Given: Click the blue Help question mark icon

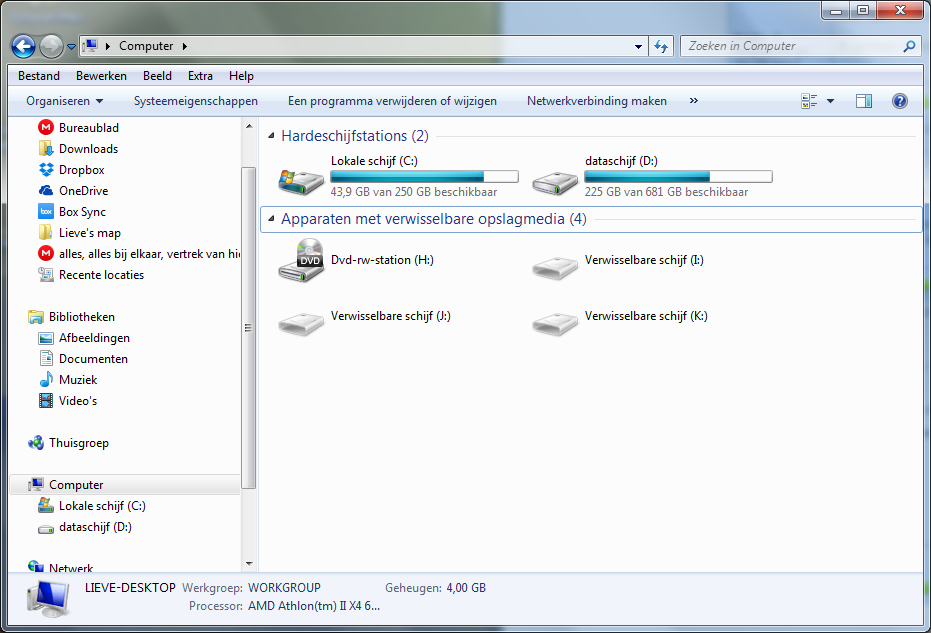Looking at the screenshot, I should pos(900,101).
